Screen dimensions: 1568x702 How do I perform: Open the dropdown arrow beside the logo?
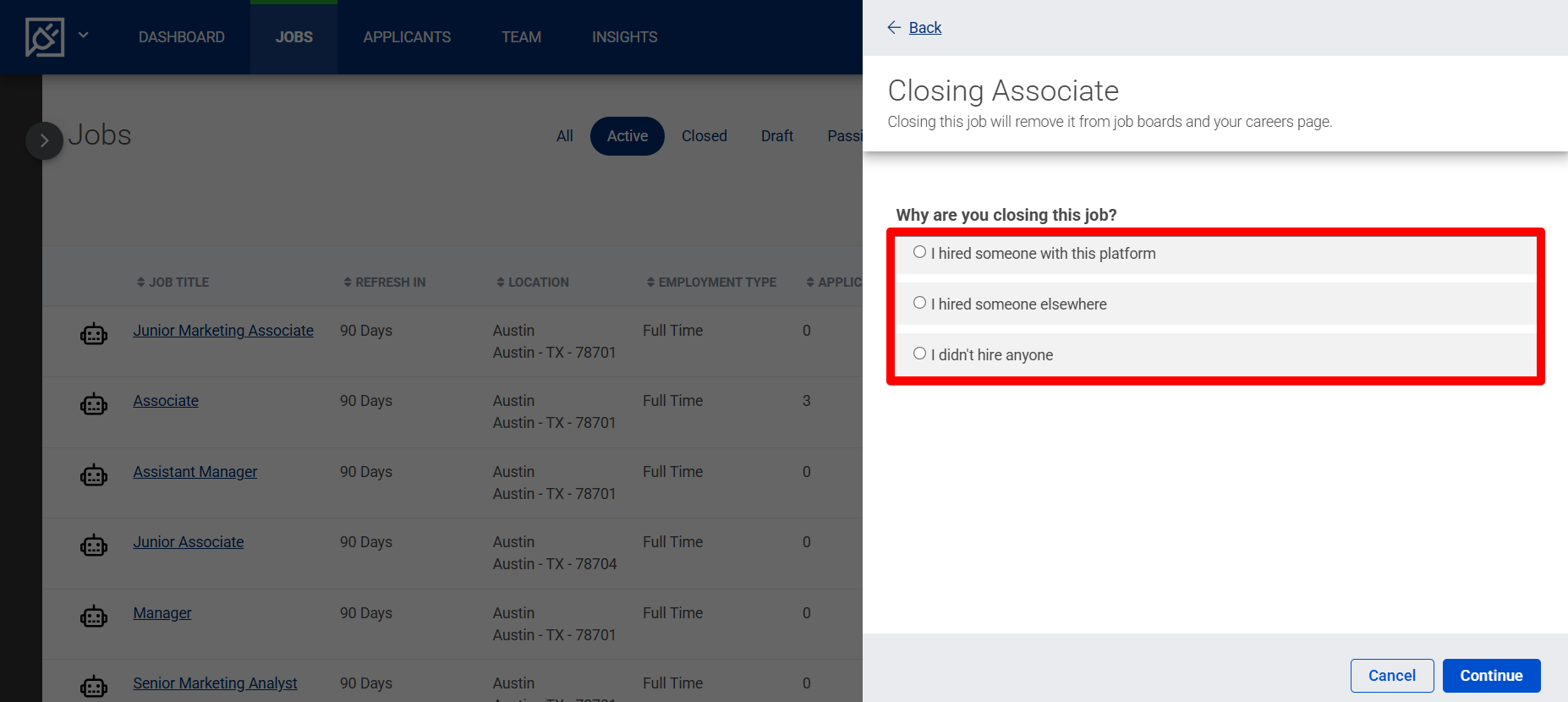83,36
